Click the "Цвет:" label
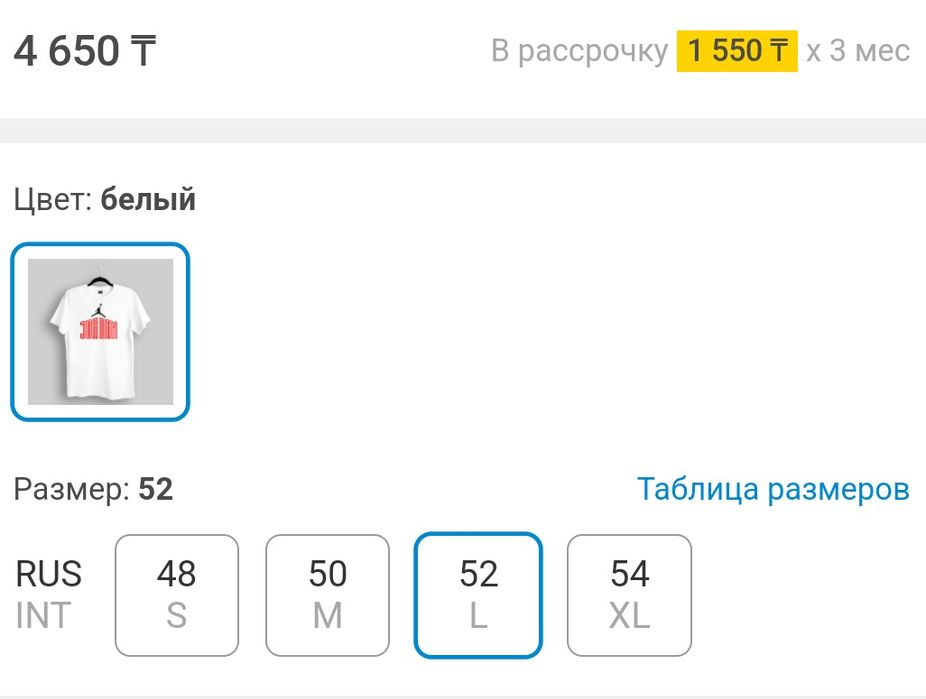The image size is (926, 699). pyautogui.click(x=53, y=200)
